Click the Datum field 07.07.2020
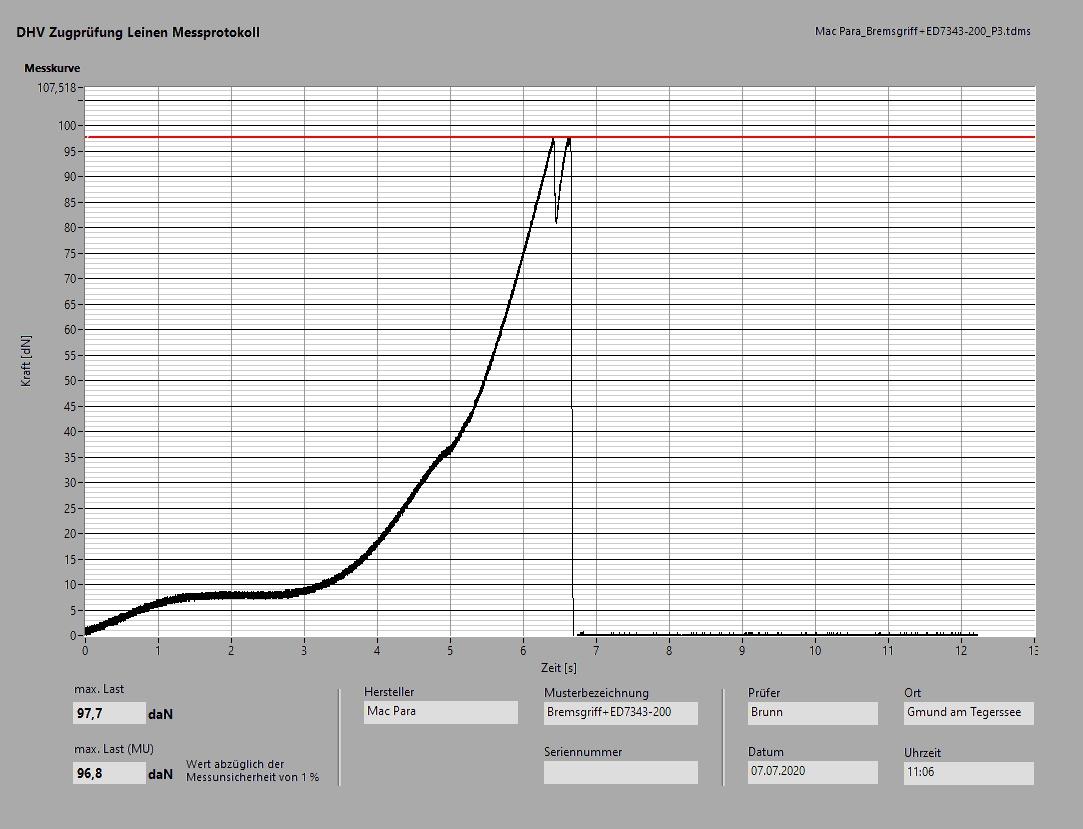 [x=812, y=772]
